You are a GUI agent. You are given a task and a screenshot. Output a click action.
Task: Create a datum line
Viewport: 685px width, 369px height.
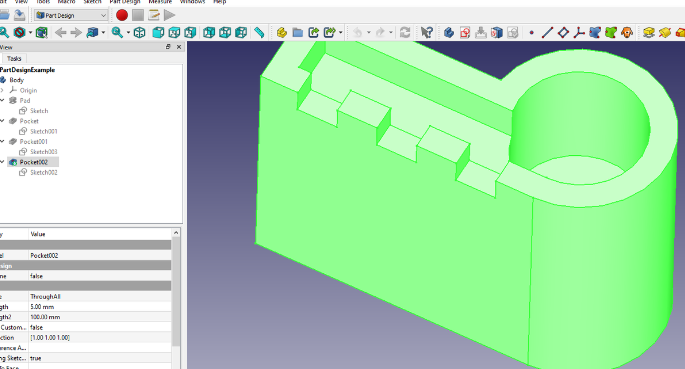(547, 32)
